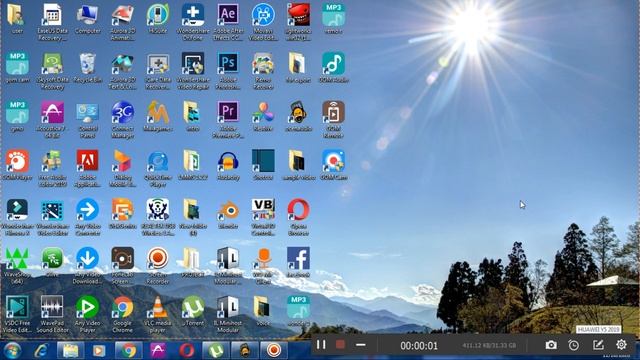This screenshot has height=360, width=640.
Task: Select the Movavi Video Editor icon
Action: click(263, 22)
